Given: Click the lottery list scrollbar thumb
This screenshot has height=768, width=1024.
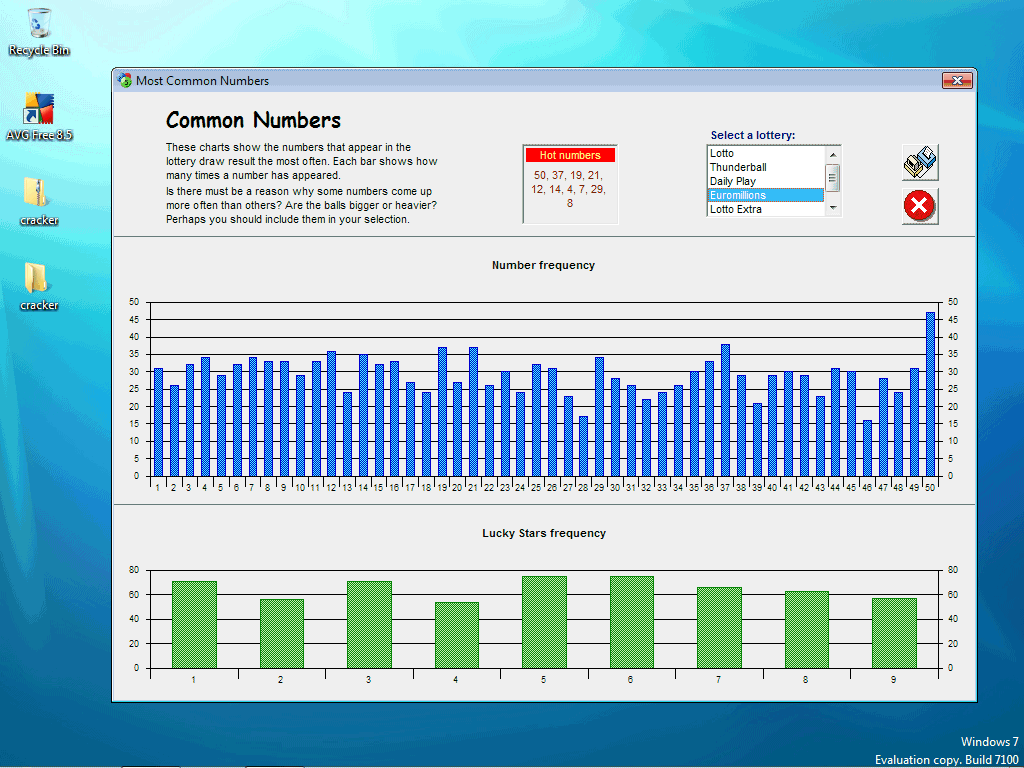Looking at the screenshot, I should (x=832, y=177).
